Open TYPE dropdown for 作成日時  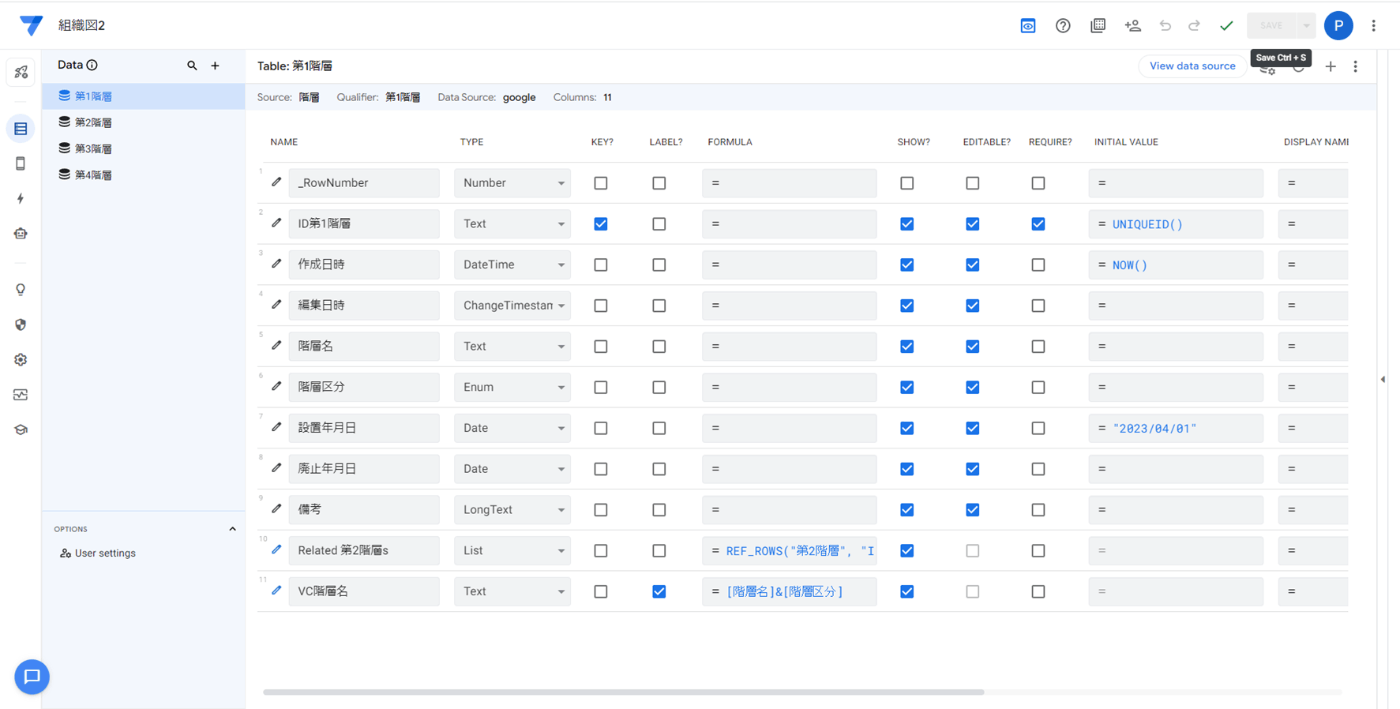coord(512,265)
